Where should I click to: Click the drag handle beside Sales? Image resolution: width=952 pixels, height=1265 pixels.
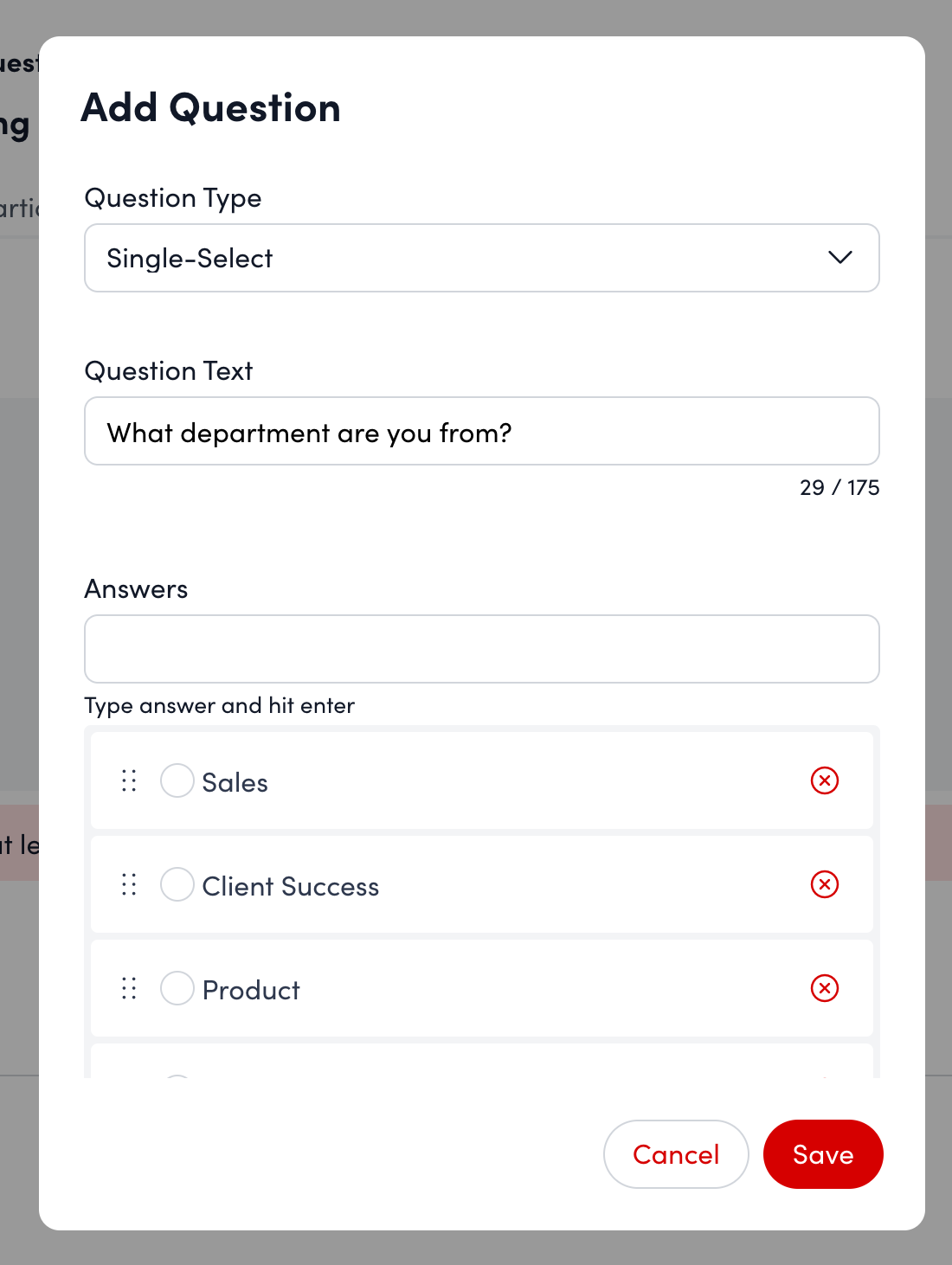[128, 780]
